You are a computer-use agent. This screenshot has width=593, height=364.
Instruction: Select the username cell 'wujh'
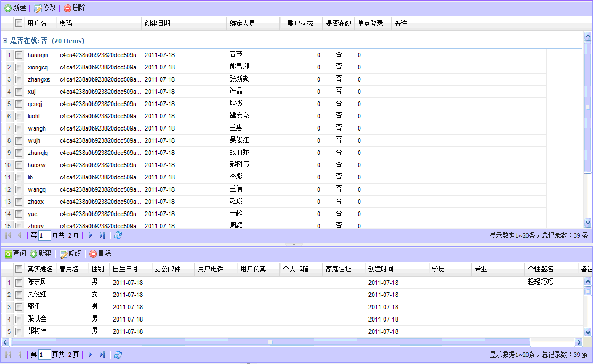click(34, 140)
